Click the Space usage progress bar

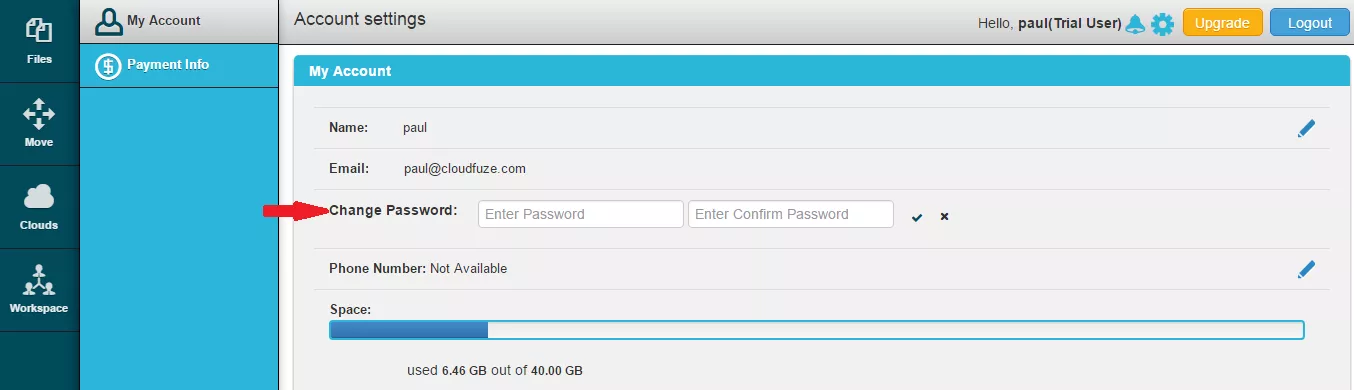pyautogui.click(x=816, y=330)
